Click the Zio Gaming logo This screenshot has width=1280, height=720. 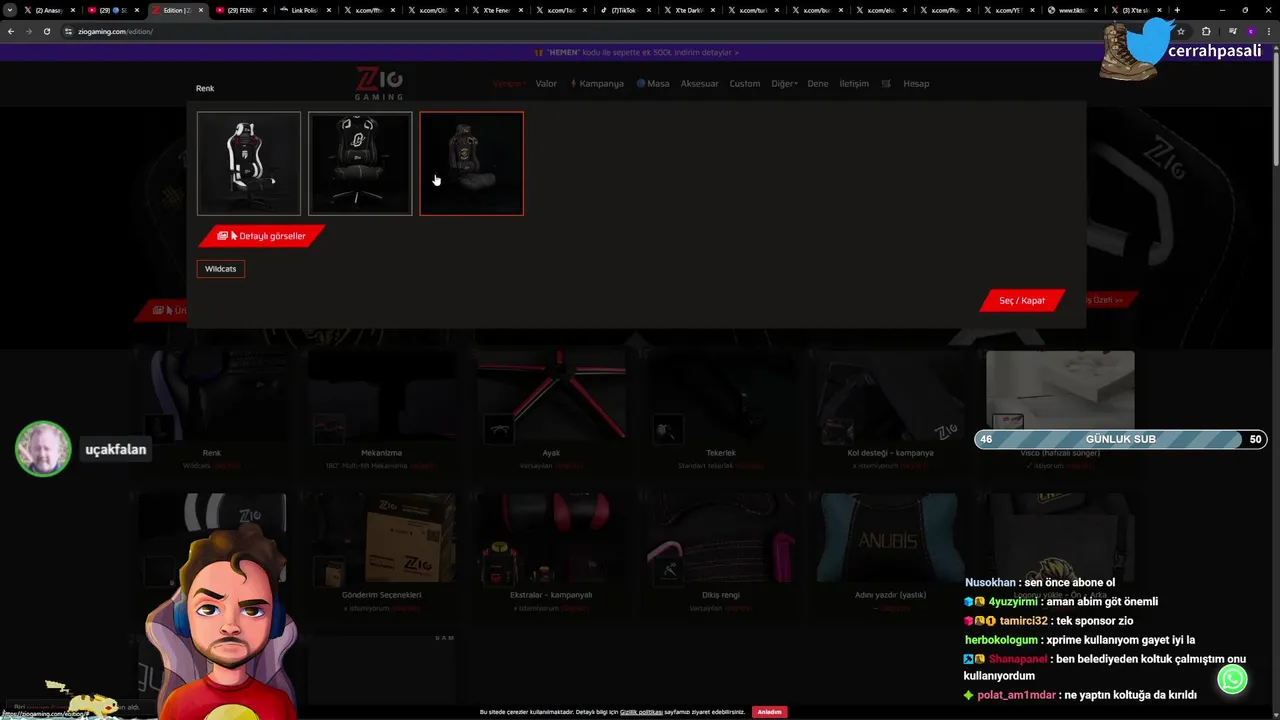[x=379, y=83]
